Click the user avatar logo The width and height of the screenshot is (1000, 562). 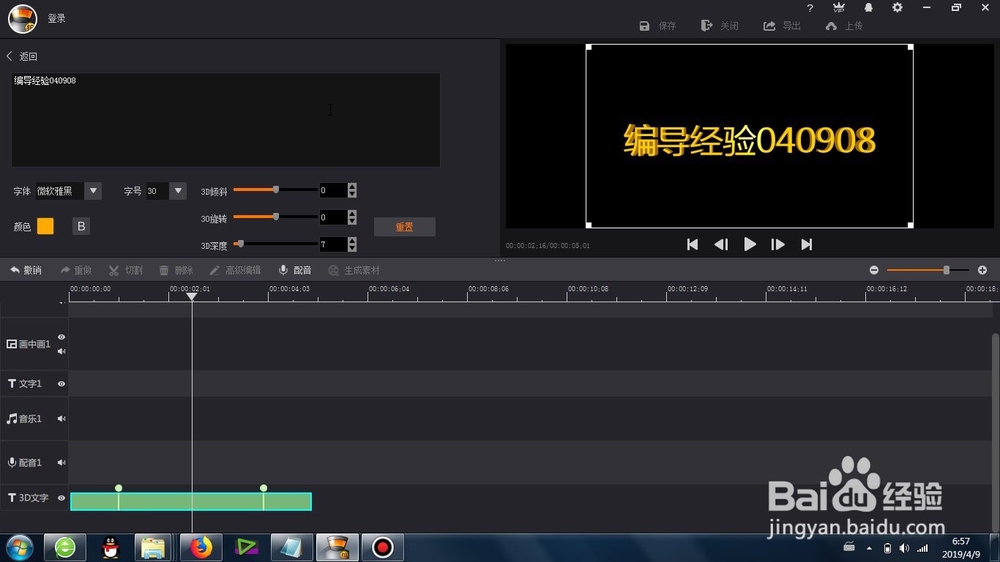[x=22, y=18]
